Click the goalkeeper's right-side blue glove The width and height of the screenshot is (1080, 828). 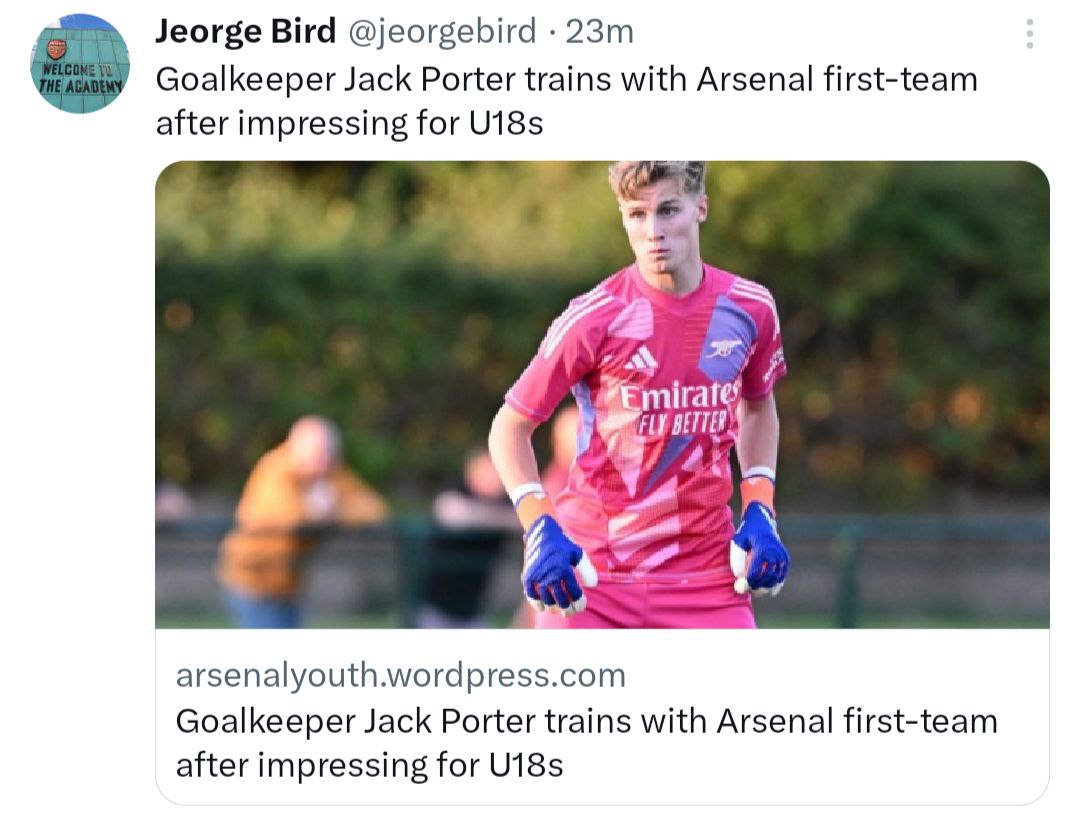(760, 549)
